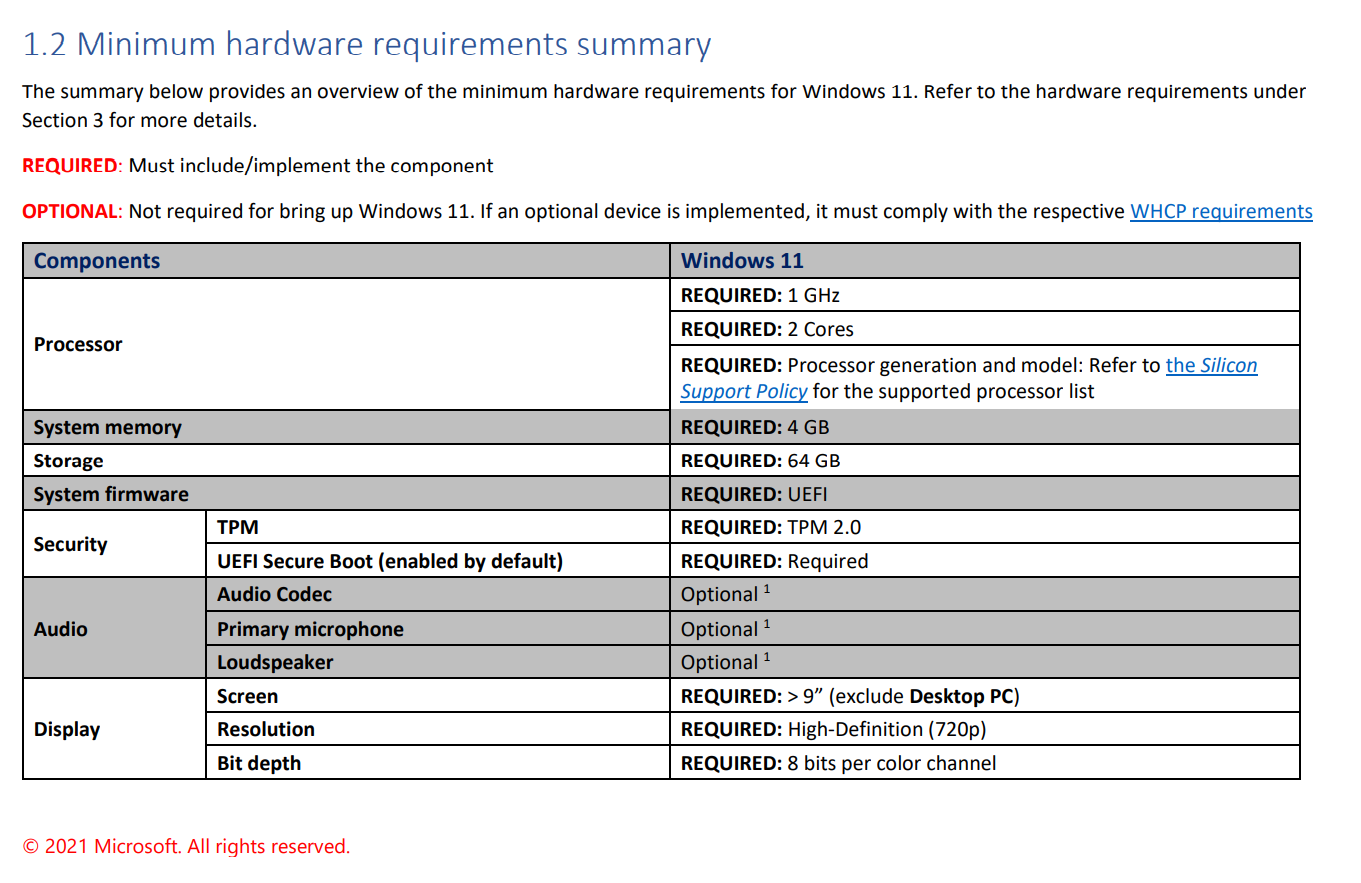Click the Windows 11 column header

(x=740, y=260)
